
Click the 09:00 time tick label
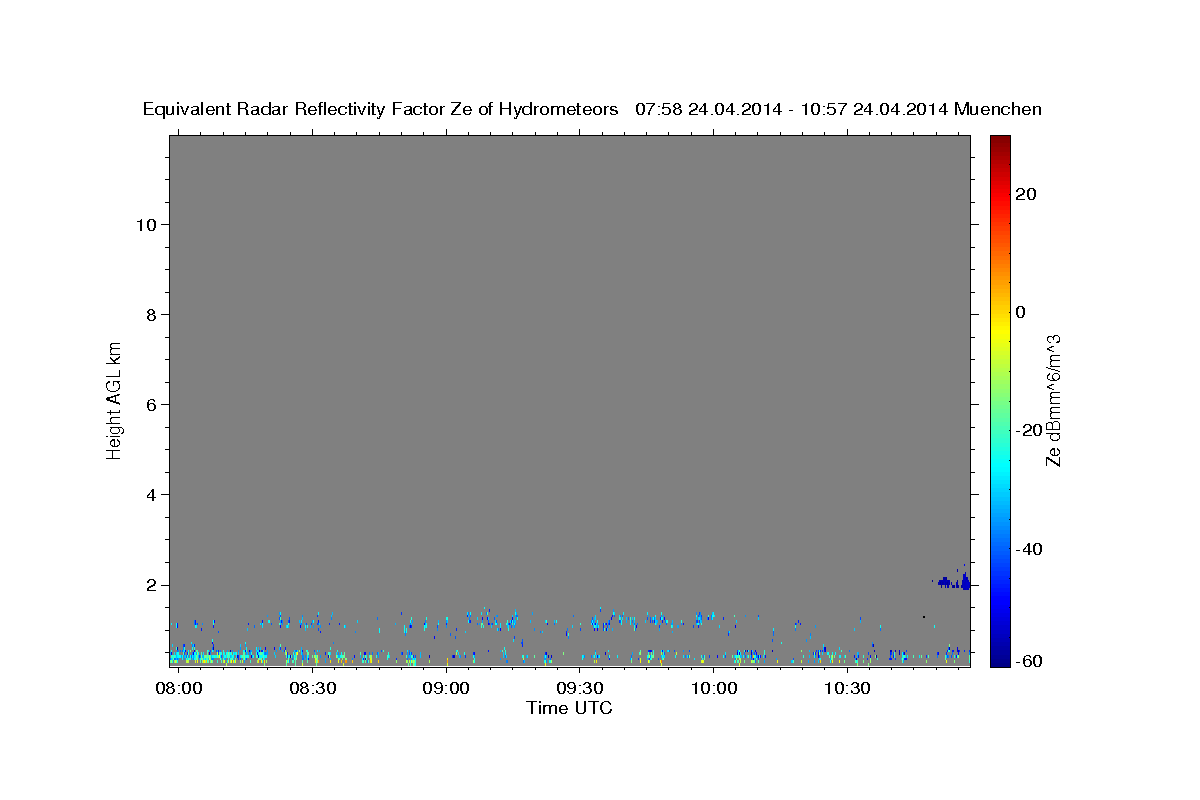coord(446,690)
